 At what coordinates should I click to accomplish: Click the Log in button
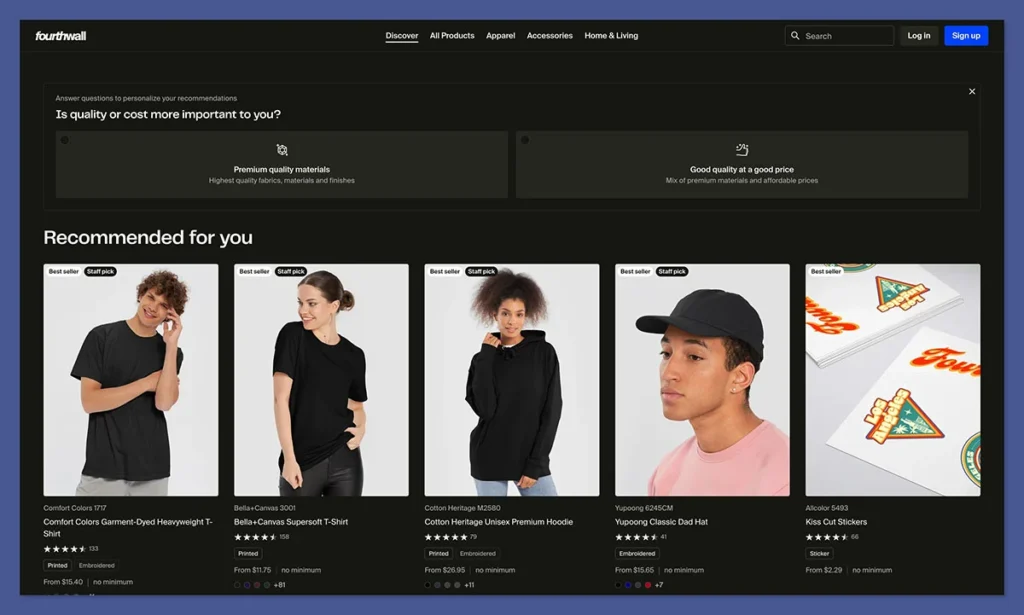[x=918, y=36]
